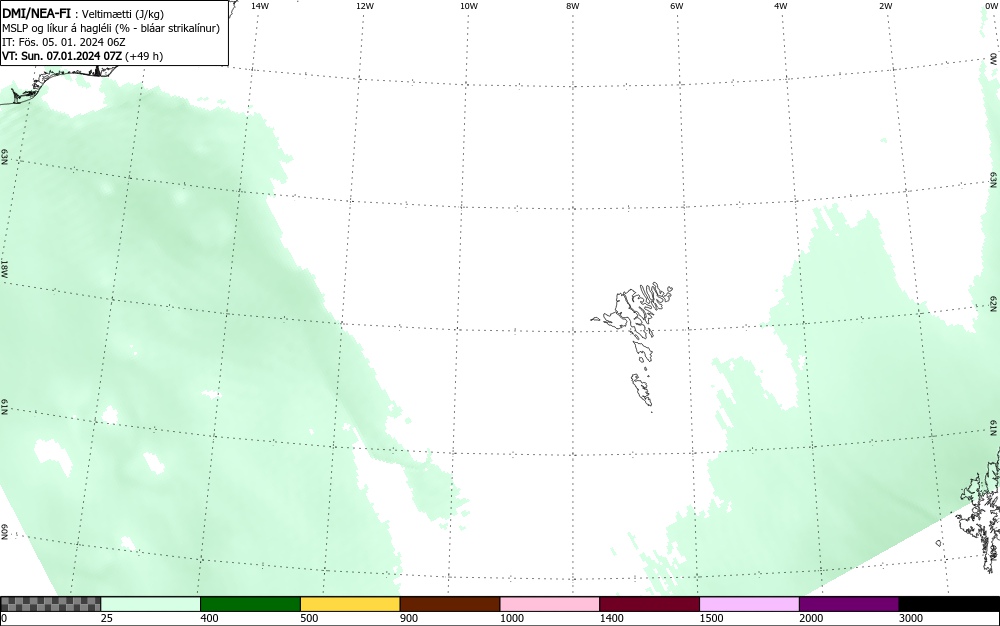Click the legend value "500"
Viewport: 1000px width, 626px height.
pyautogui.click(x=309, y=618)
